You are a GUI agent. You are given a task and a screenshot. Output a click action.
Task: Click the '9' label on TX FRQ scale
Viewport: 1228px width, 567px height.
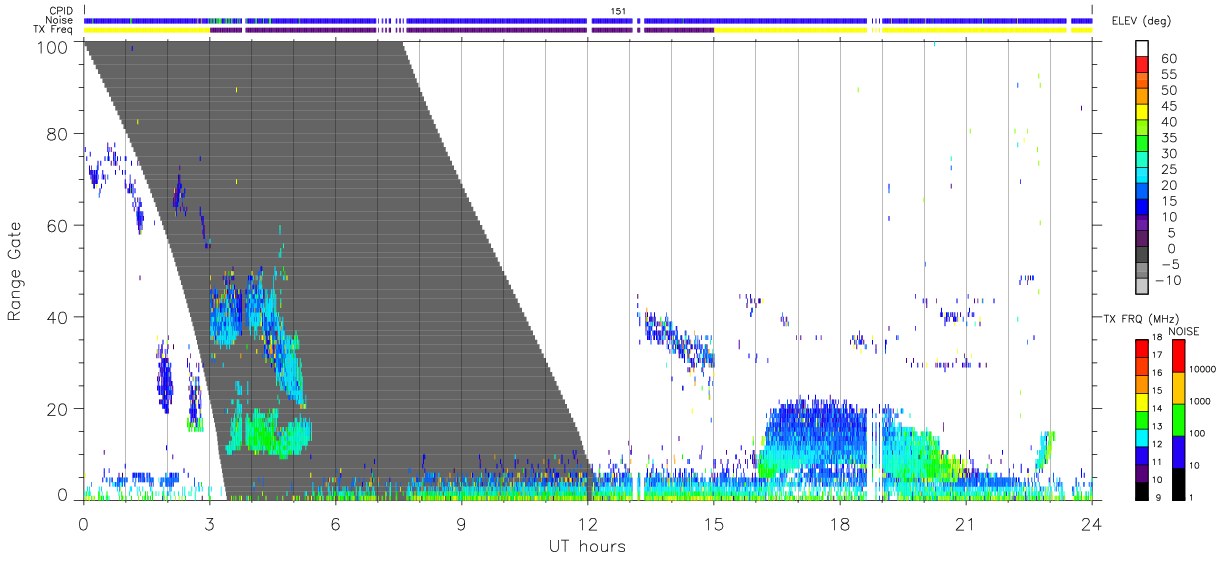pyautogui.click(x=1156, y=497)
